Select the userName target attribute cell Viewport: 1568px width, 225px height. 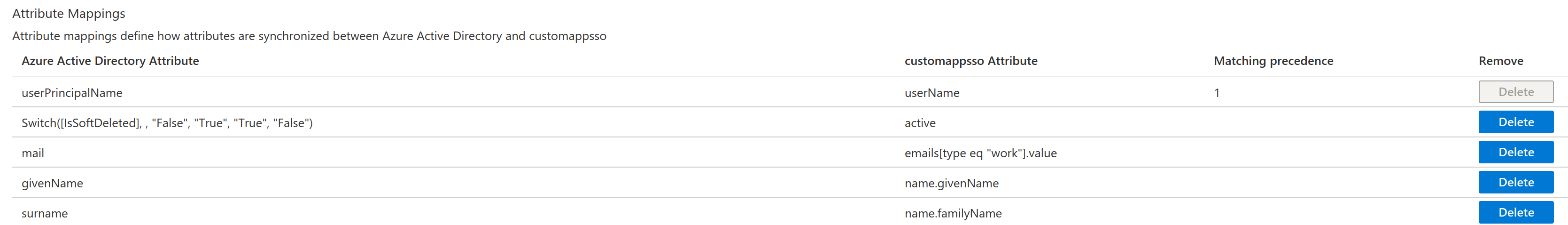click(x=932, y=93)
